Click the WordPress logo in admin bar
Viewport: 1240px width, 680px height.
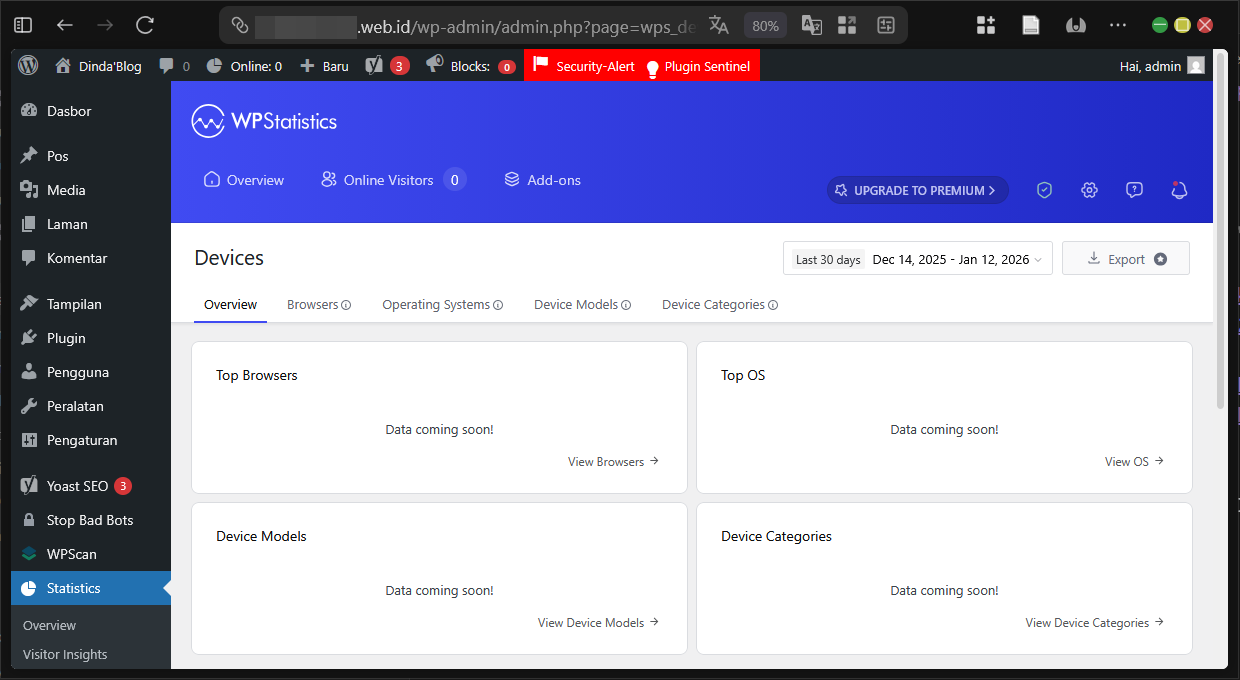28,66
